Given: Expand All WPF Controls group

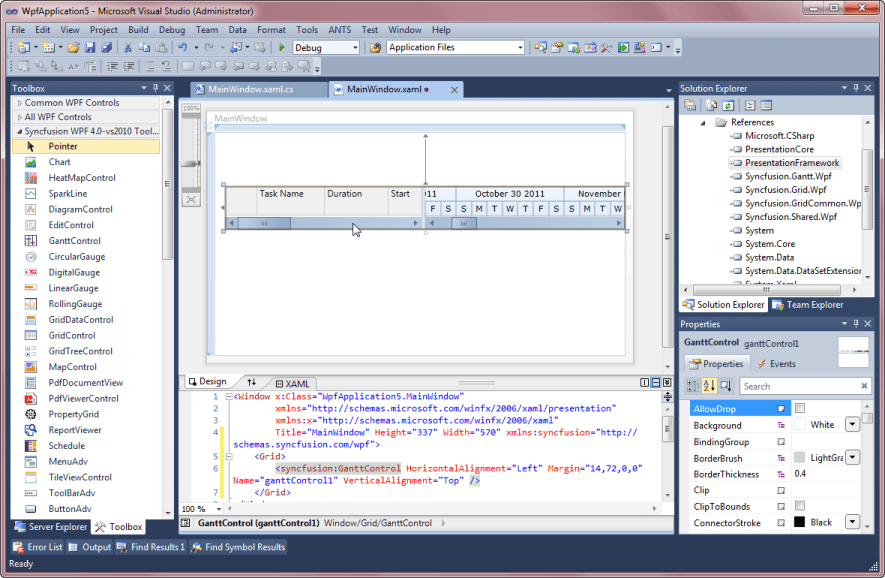Looking at the screenshot, I should click(20, 117).
